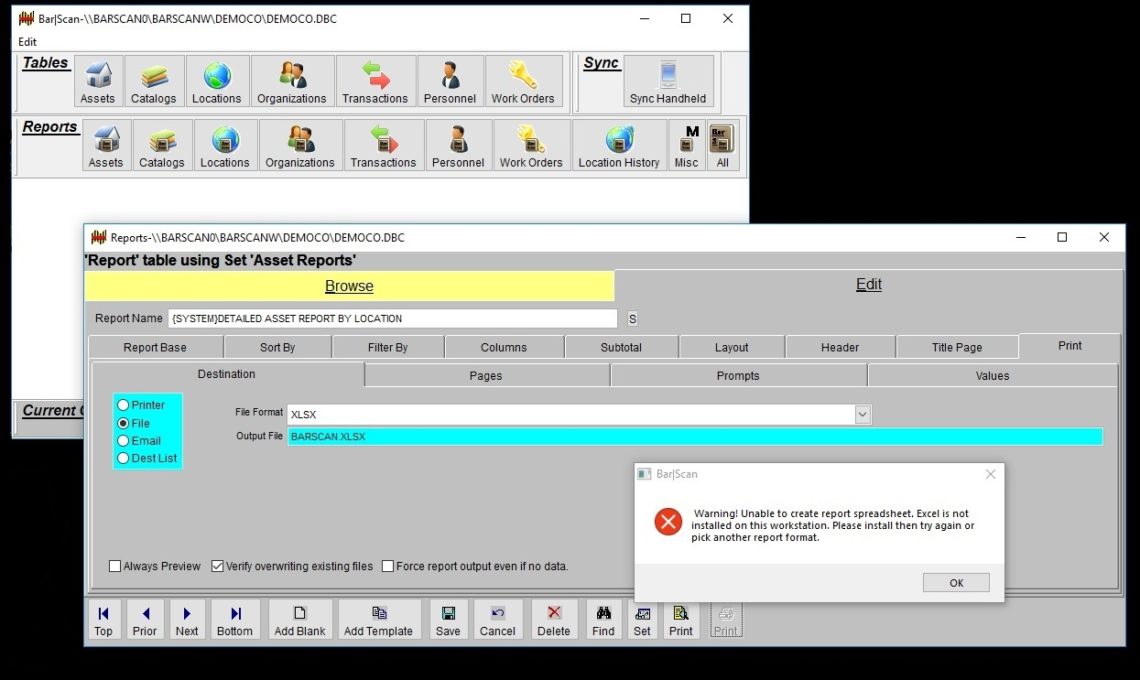This screenshot has width=1140, height=680.
Task: Click the Print preview toolbar button
Action: pos(681,620)
